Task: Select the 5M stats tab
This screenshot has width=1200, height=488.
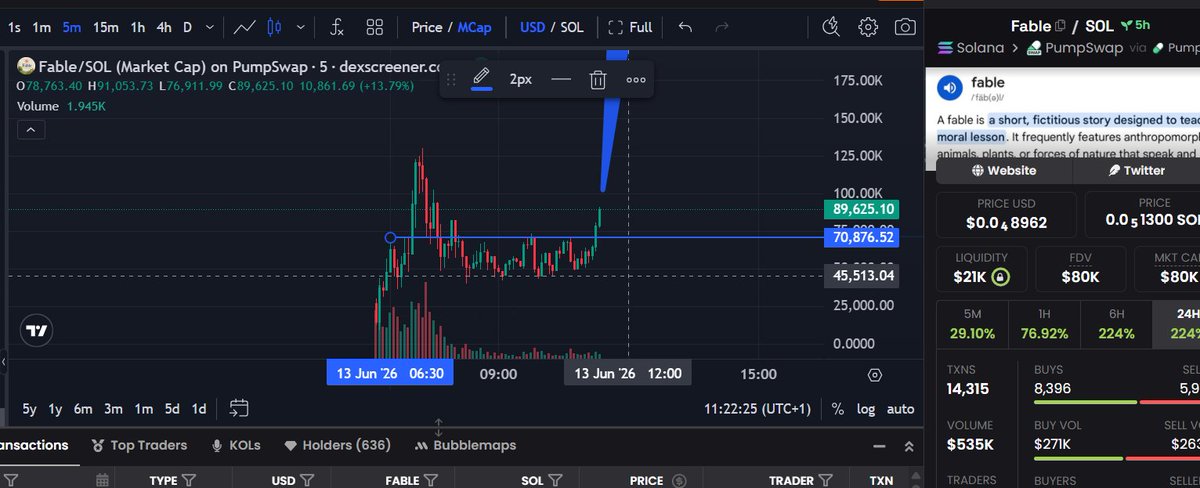Action: tap(973, 323)
